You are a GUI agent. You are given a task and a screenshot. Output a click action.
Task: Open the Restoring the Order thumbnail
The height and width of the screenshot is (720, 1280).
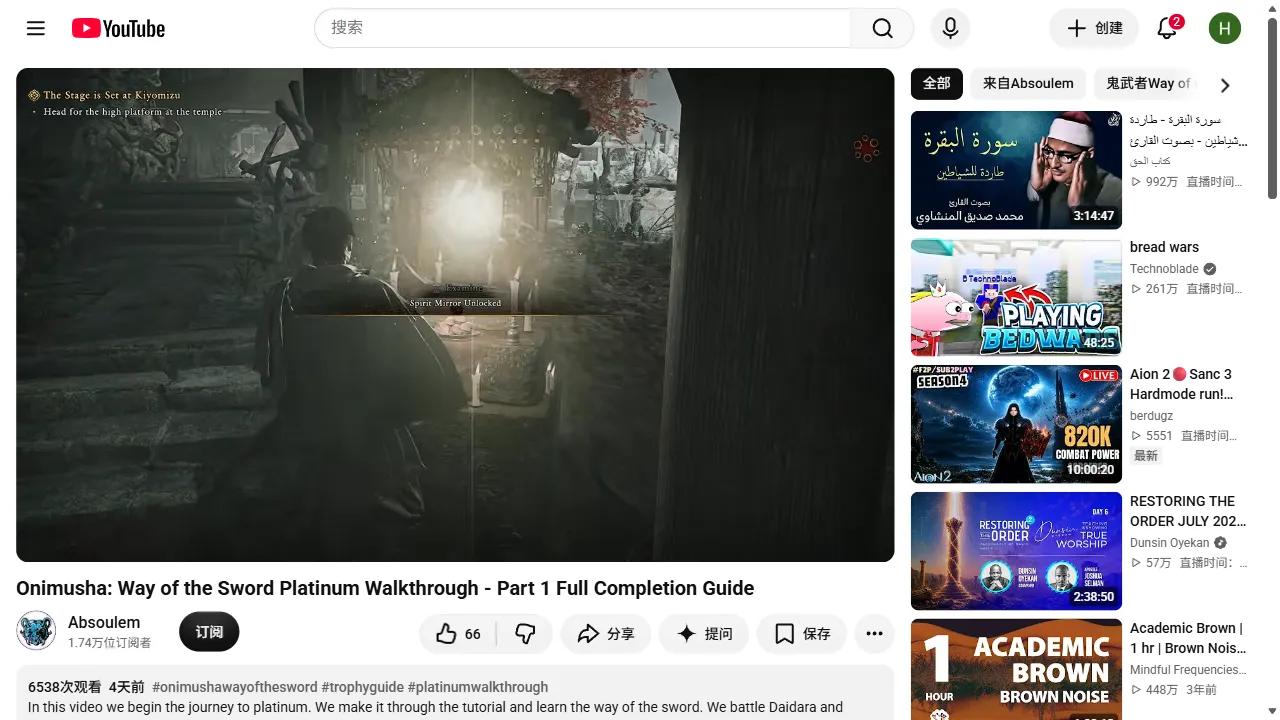[1016, 551]
